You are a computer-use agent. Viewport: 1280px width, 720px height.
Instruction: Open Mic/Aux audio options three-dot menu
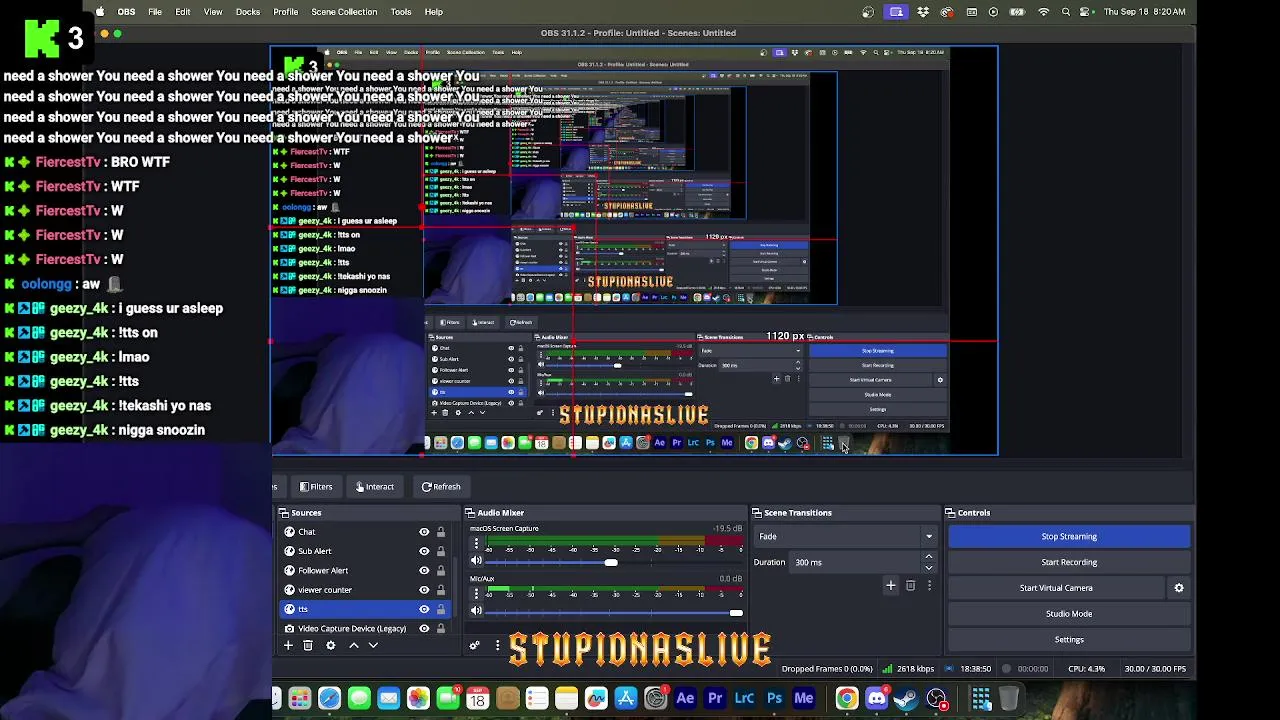click(x=476, y=594)
